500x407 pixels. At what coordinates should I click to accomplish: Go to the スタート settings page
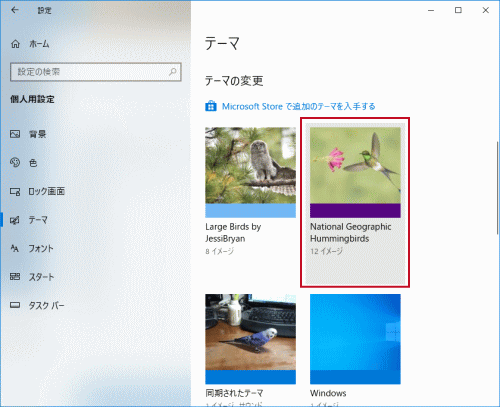point(41,277)
